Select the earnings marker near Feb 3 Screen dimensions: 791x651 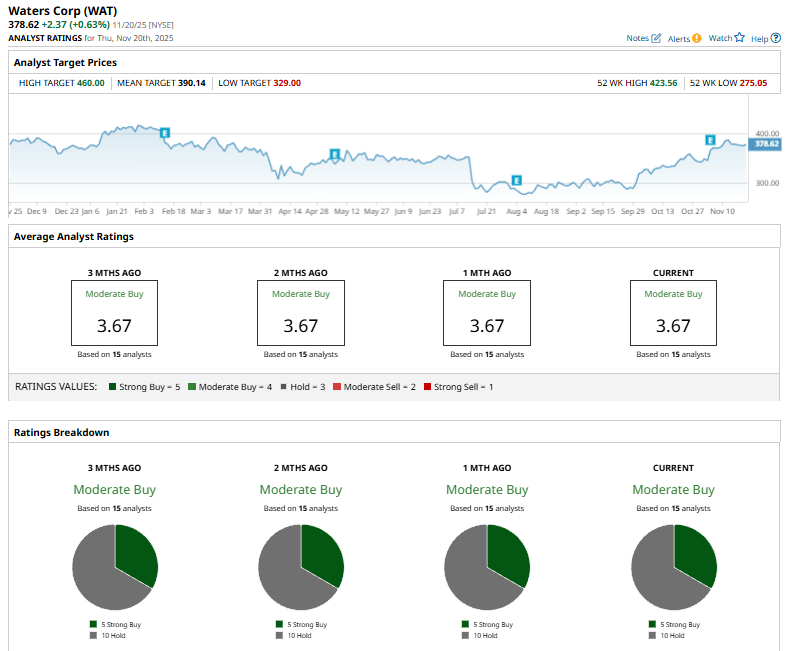[165, 132]
